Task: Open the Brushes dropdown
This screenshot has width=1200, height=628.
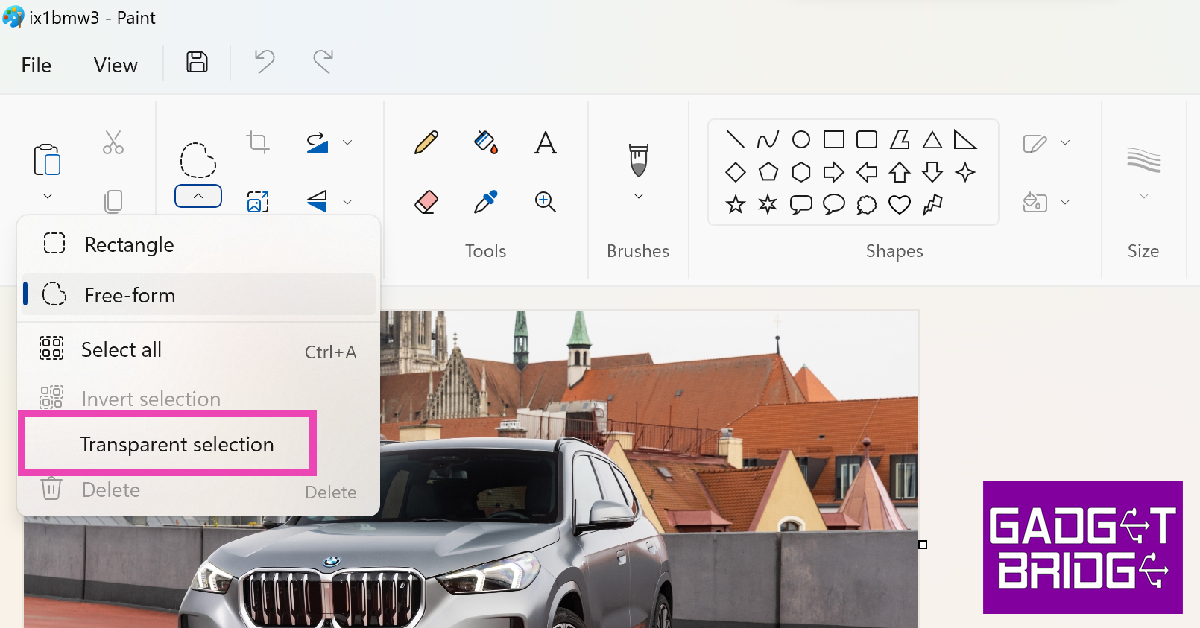Action: [x=637, y=196]
